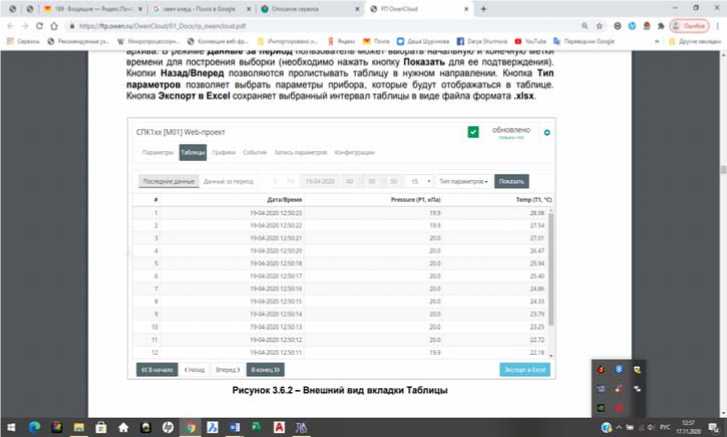This screenshot has width=727, height=437.
Task: Open Google Chrome from the taskbar
Action: 190,427
